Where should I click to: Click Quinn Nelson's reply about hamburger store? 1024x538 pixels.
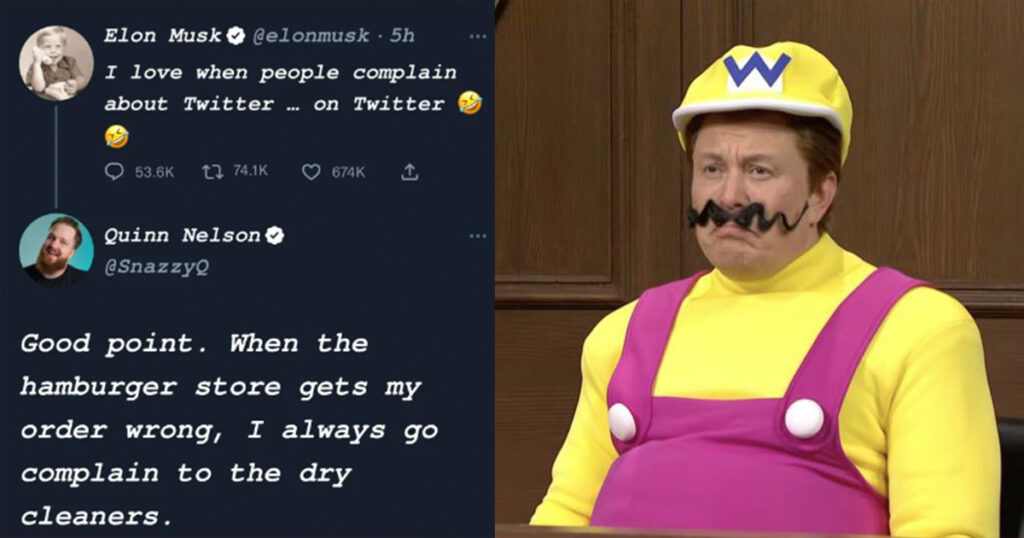(229, 430)
